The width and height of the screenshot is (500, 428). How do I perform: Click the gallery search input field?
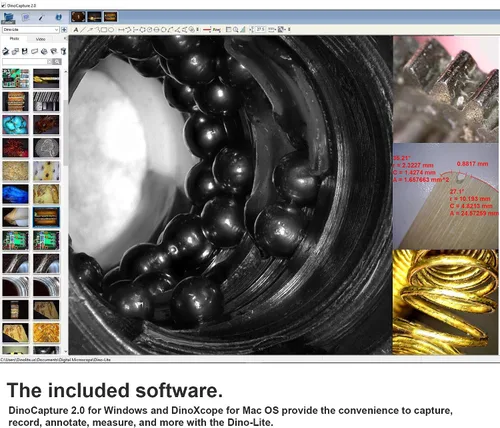coord(25,62)
